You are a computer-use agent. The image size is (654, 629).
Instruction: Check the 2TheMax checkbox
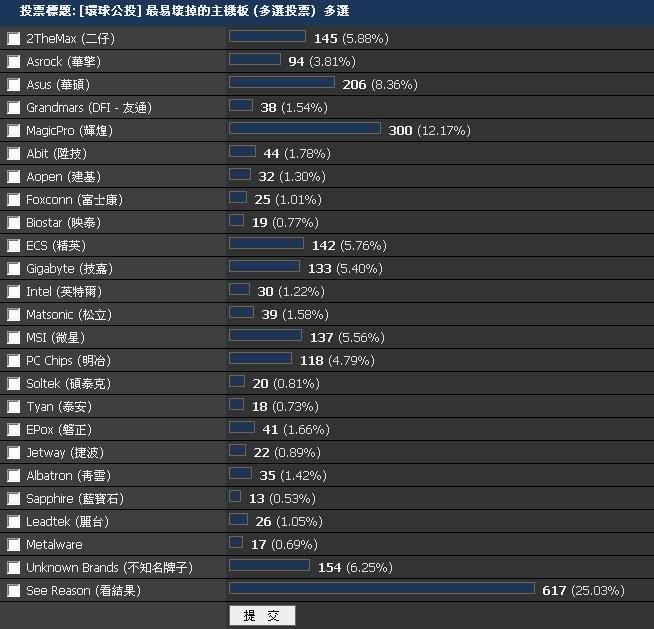(13, 39)
